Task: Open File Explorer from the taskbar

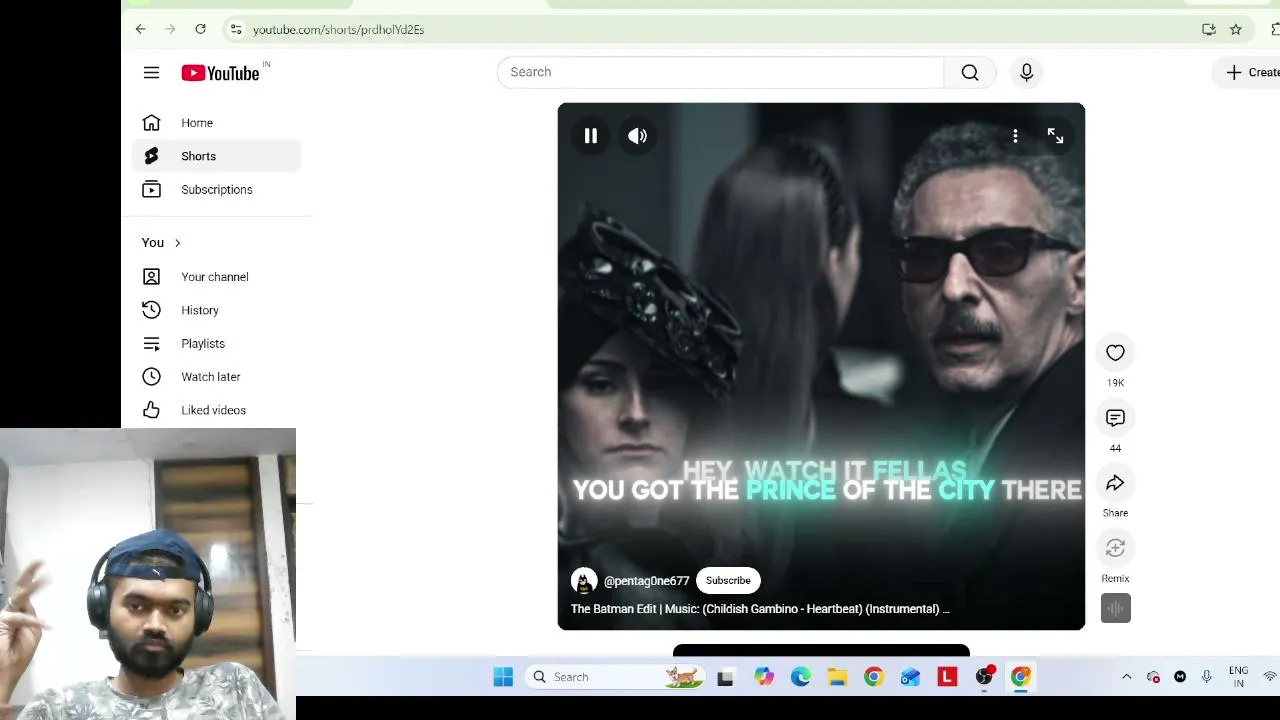Action: (x=837, y=677)
